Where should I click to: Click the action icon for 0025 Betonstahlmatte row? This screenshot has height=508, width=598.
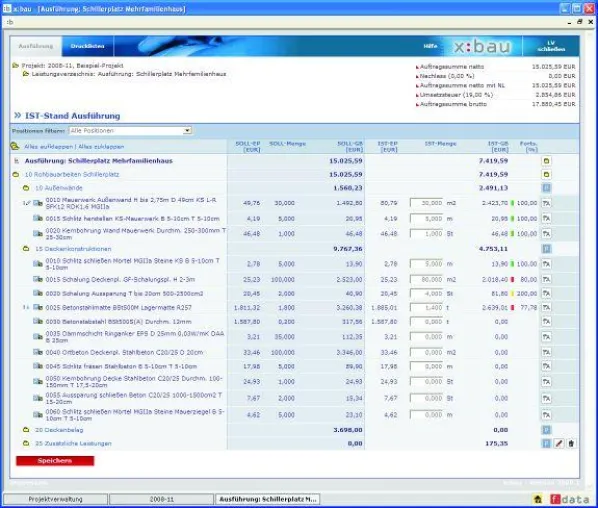pos(546,307)
